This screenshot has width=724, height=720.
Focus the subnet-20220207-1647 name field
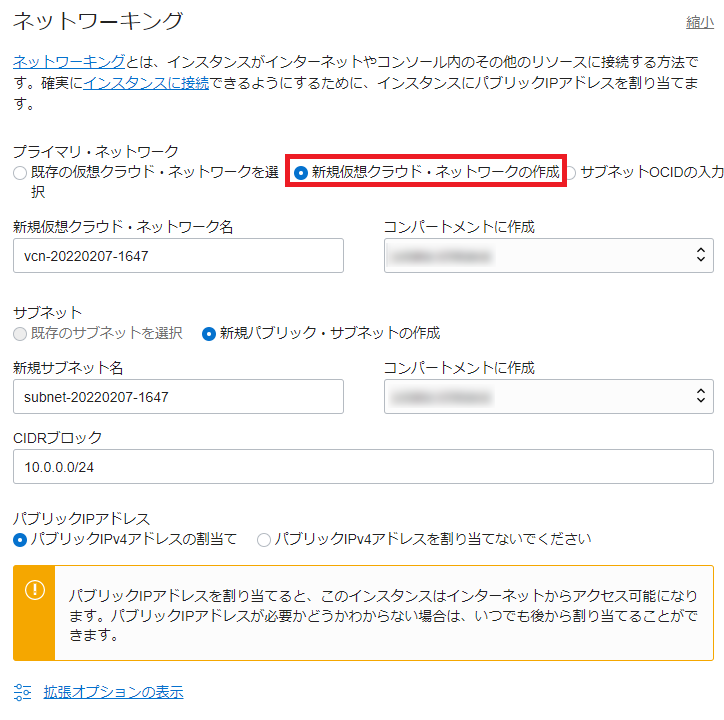[x=178, y=397]
